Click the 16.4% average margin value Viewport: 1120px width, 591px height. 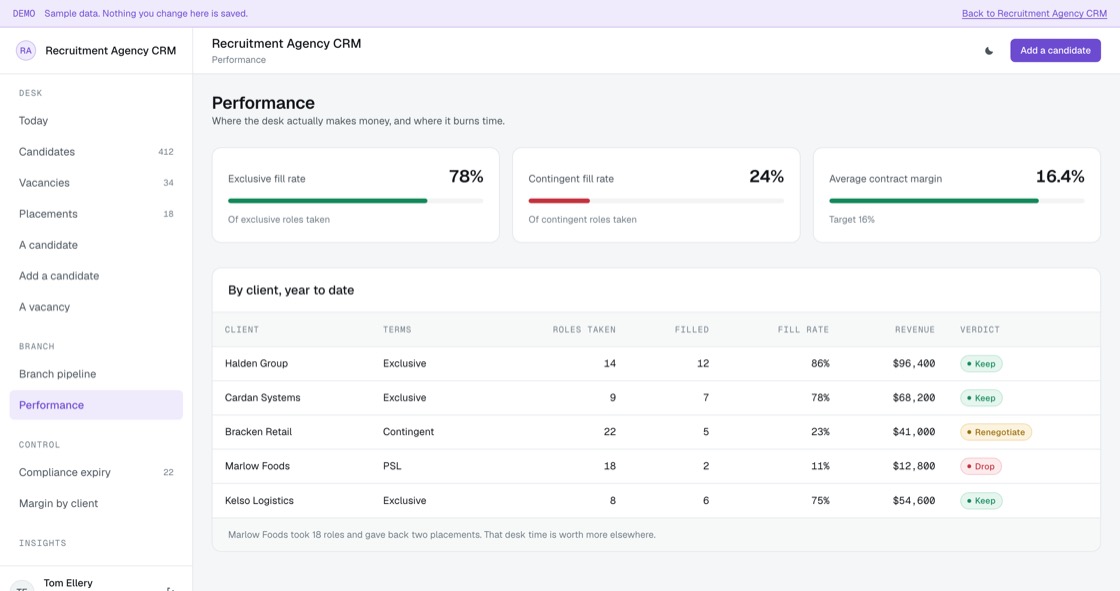[x=1060, y=177]
